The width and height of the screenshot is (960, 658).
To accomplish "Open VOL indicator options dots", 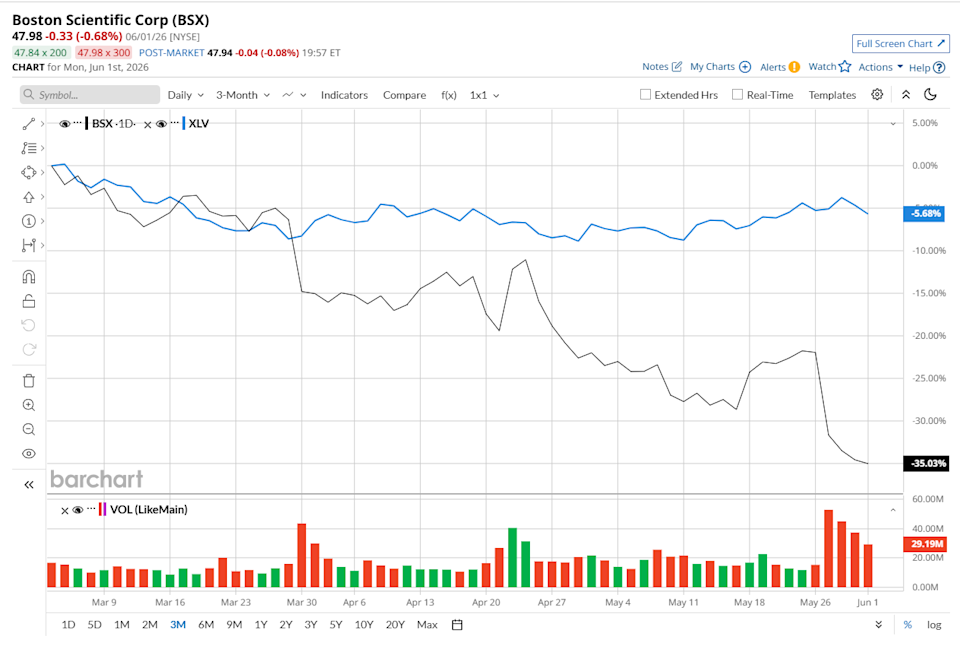I will [91, 509].
